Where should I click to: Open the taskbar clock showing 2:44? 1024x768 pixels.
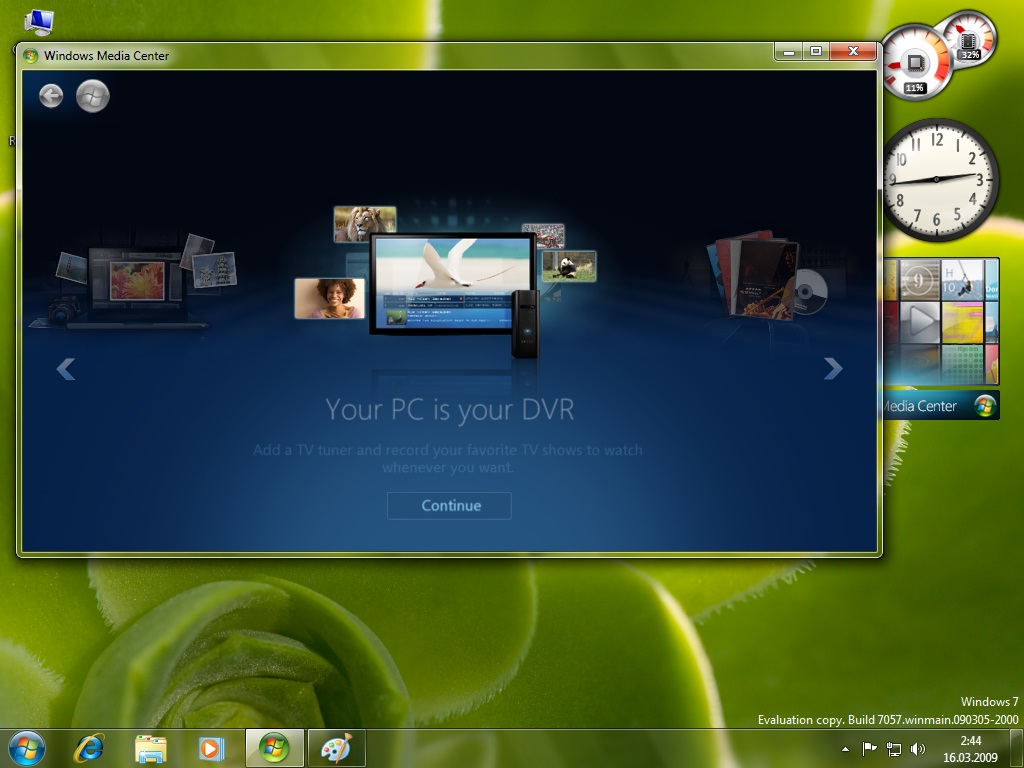pos(970,749)
